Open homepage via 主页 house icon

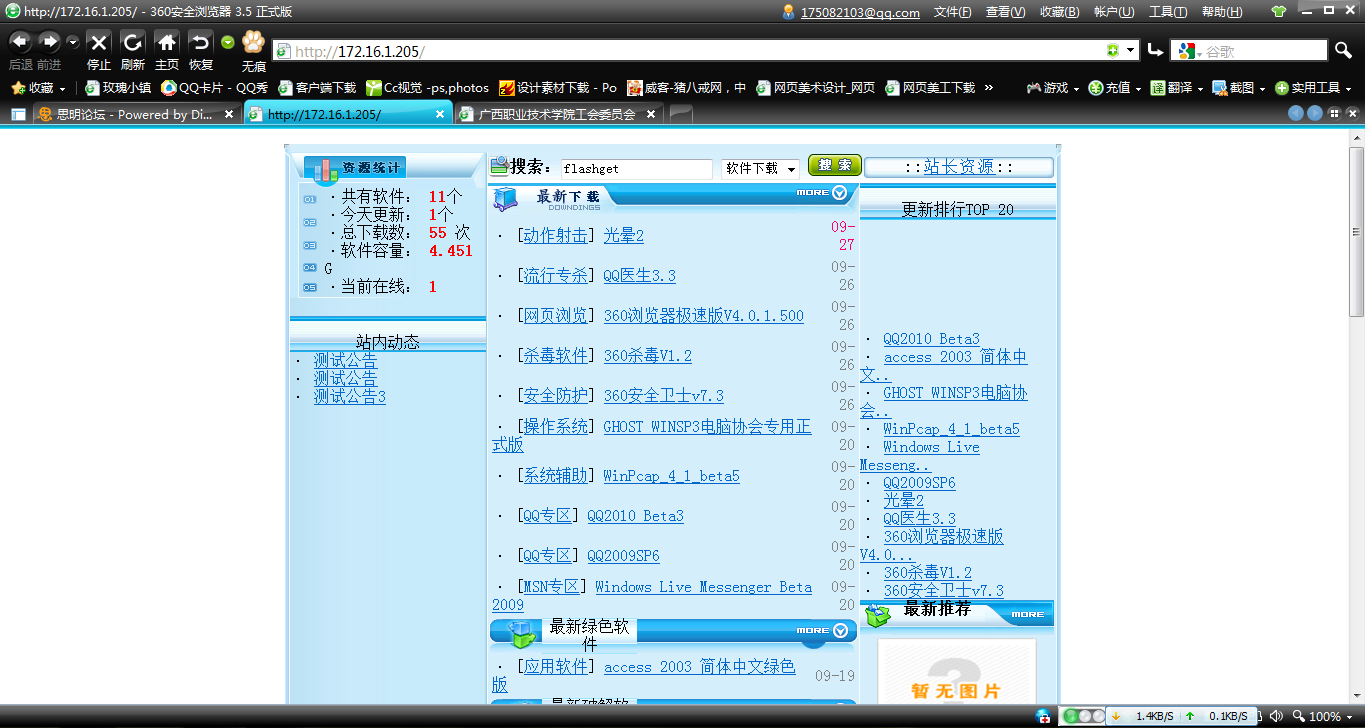(167, 42)
